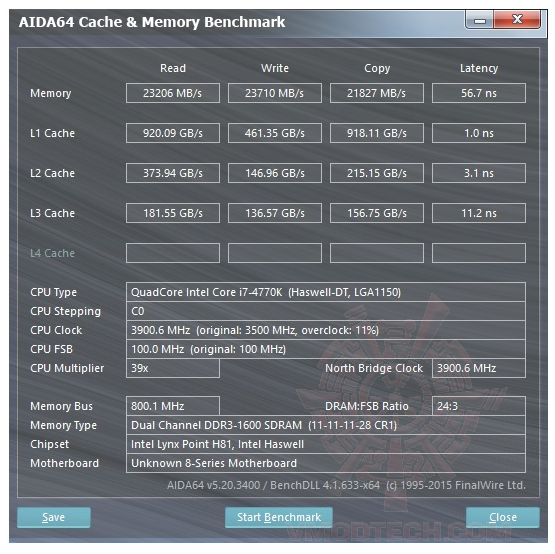
Task: Select L2 Cache Write 146.96 GB/s
Action: click(x=275, y=173)
